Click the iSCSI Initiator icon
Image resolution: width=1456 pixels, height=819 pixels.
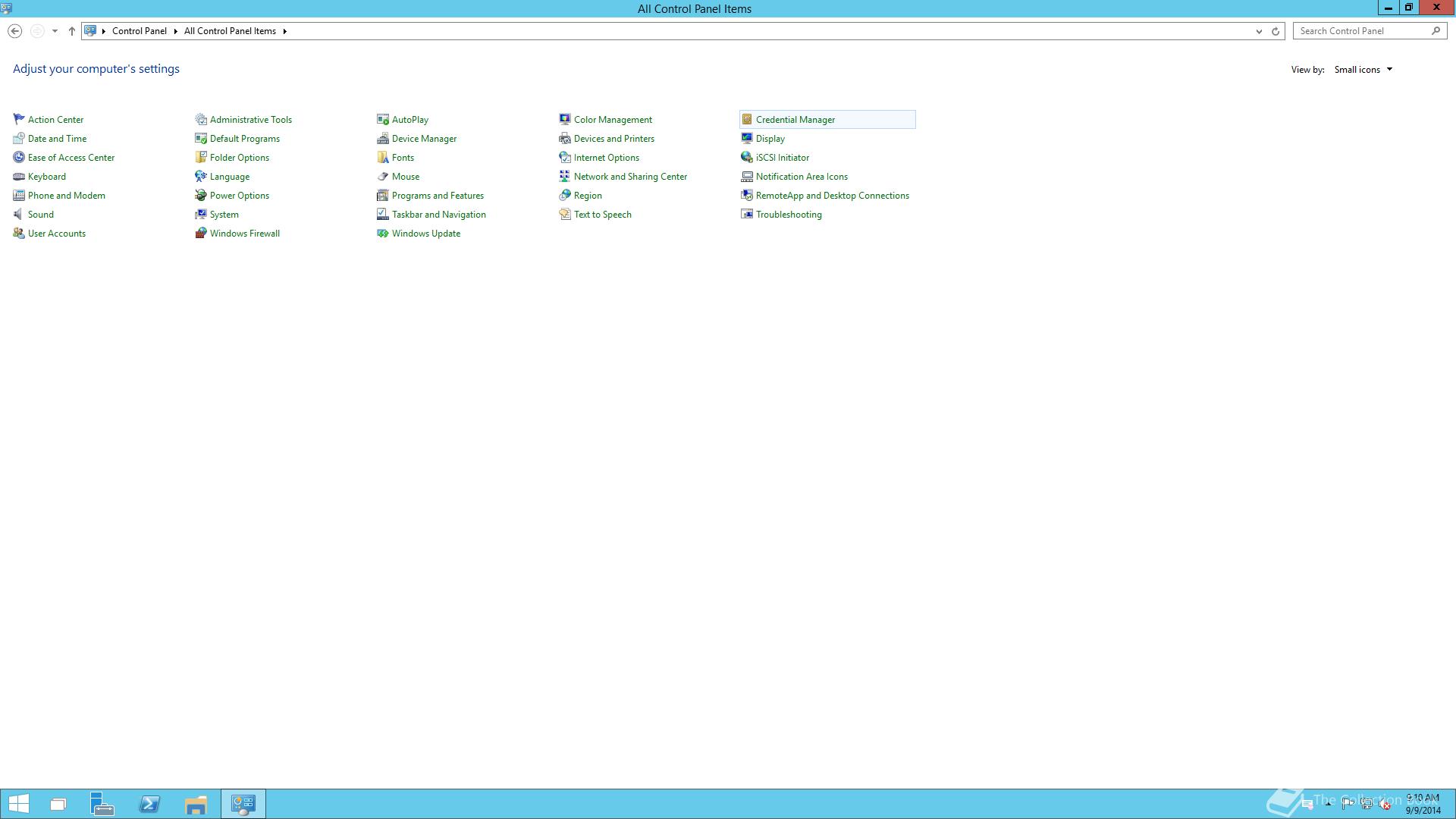pyautogui.click(x=747, y=157)
